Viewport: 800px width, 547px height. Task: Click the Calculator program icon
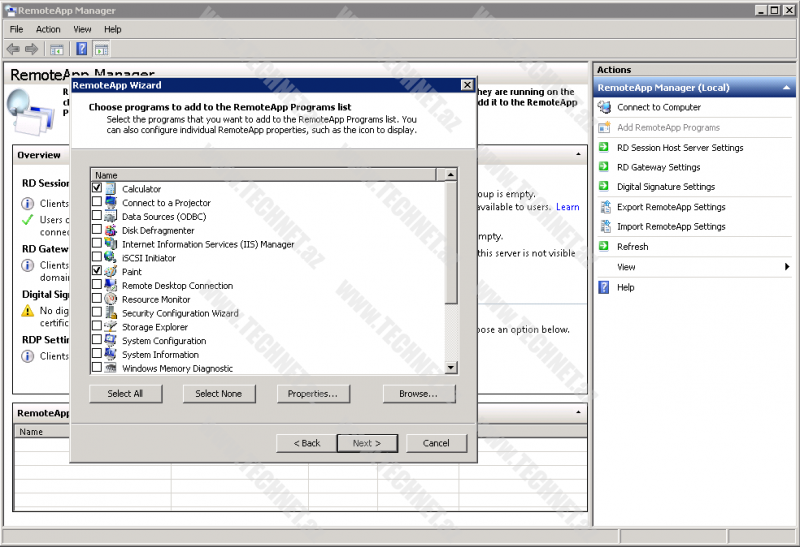[111, 189]
